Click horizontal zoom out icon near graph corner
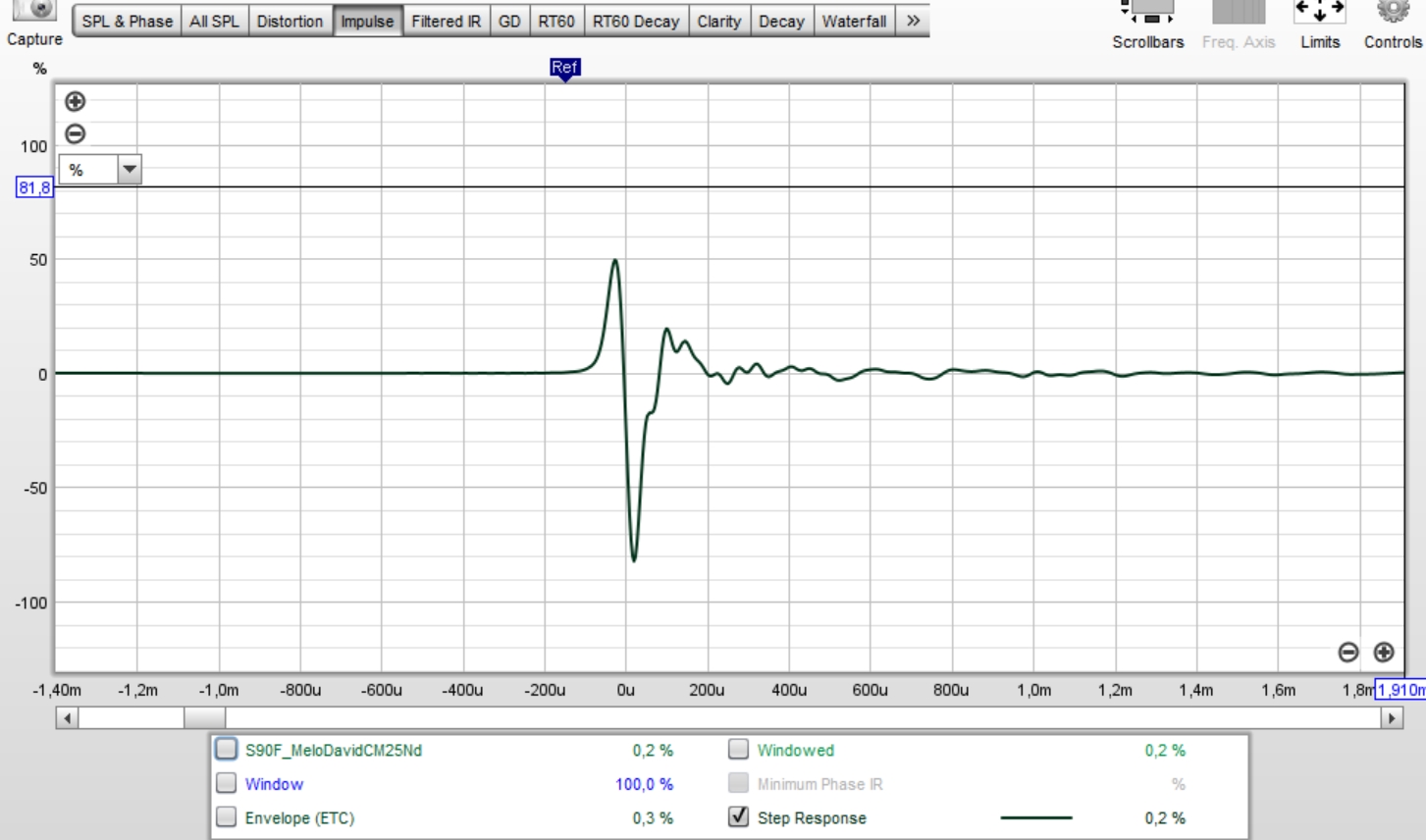The height and width of the screenshot is (840, 1426). (1348, 652)
